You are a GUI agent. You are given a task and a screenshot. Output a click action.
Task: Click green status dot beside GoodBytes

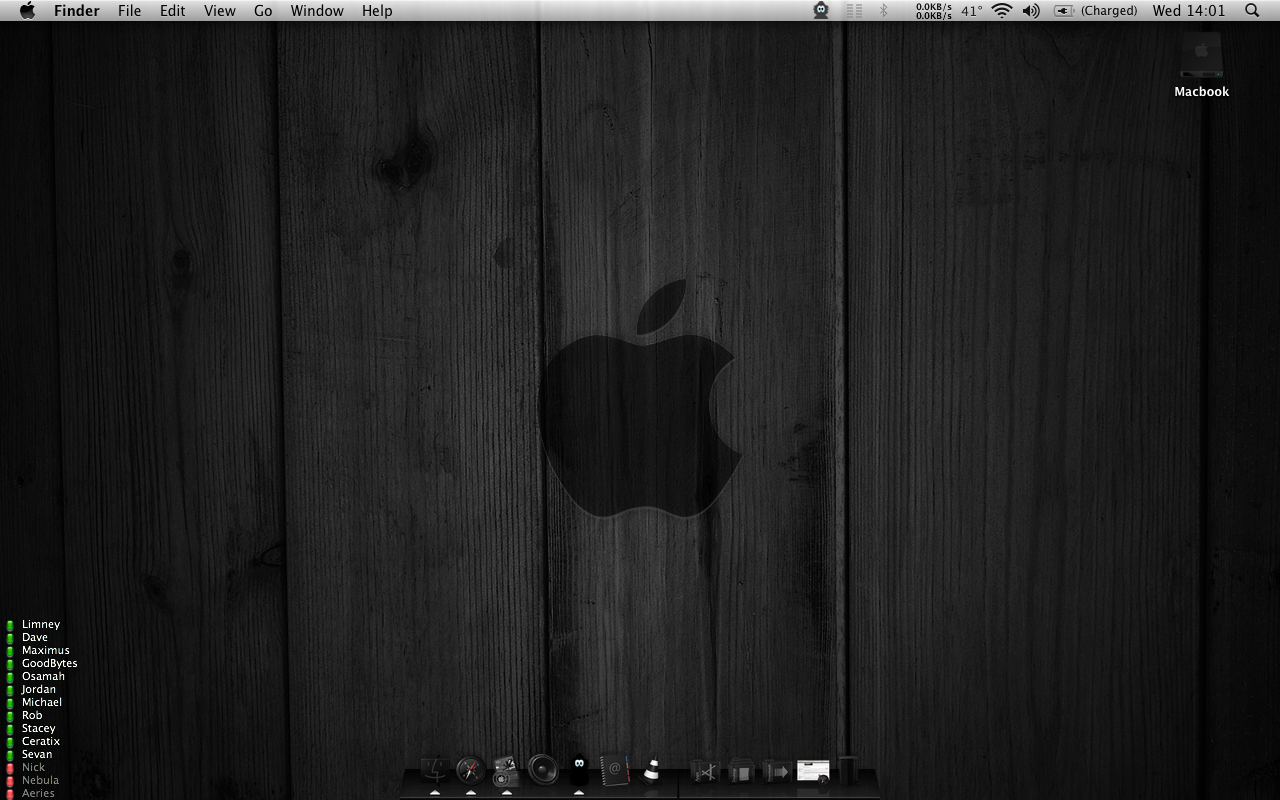[10, 664]
